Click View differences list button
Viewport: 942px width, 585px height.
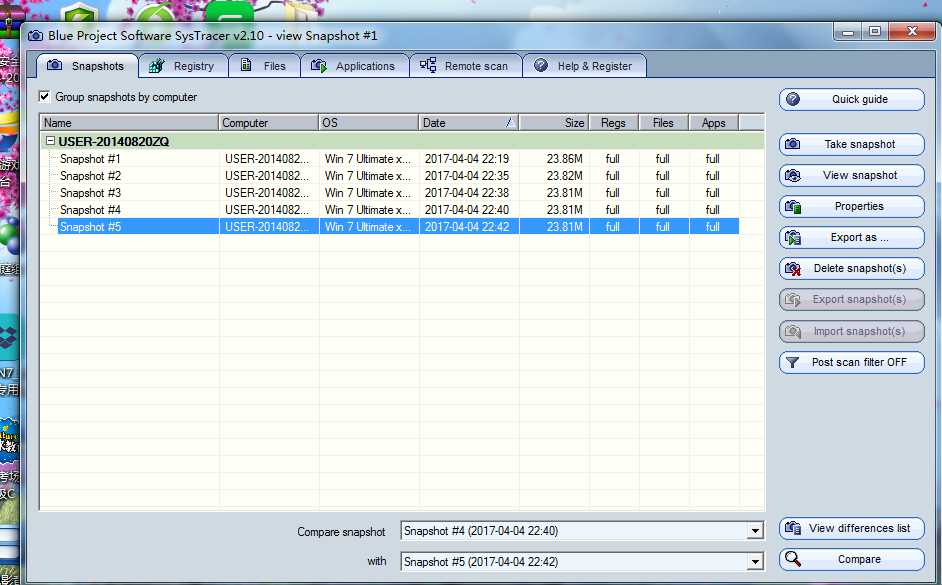pyautogui.click(x=852, y=528)
